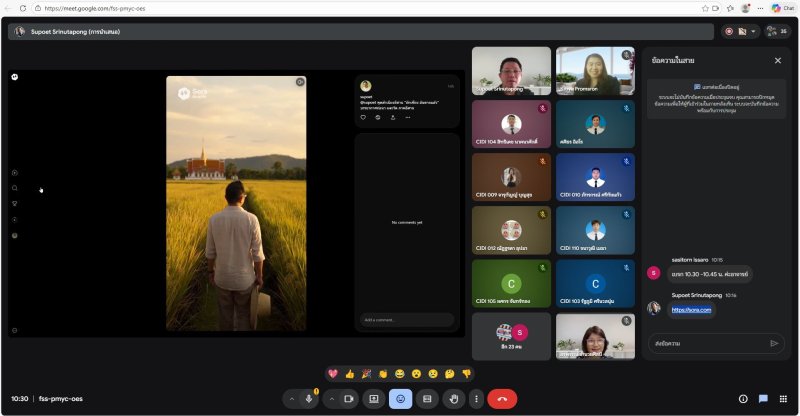Click the present screen button
This screenshot has width=800, height=416.
373,398
